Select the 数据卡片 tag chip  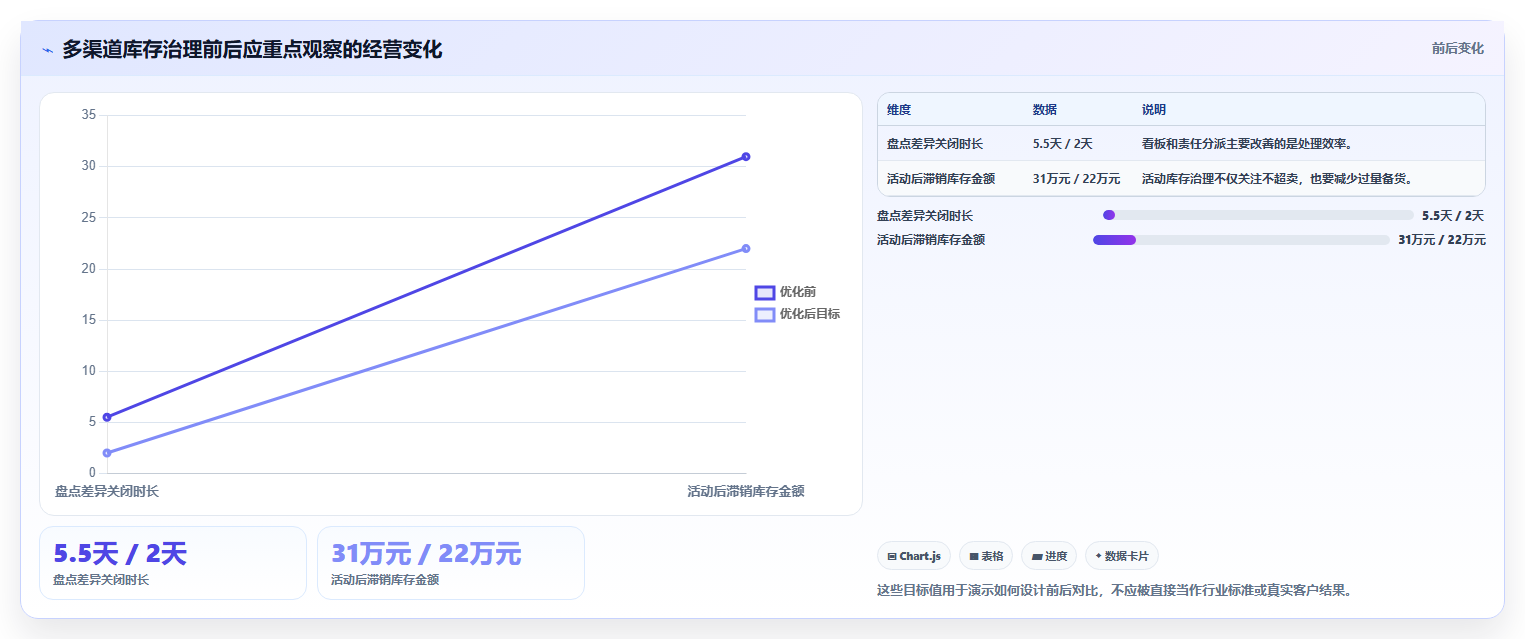tap(1122, 556)
